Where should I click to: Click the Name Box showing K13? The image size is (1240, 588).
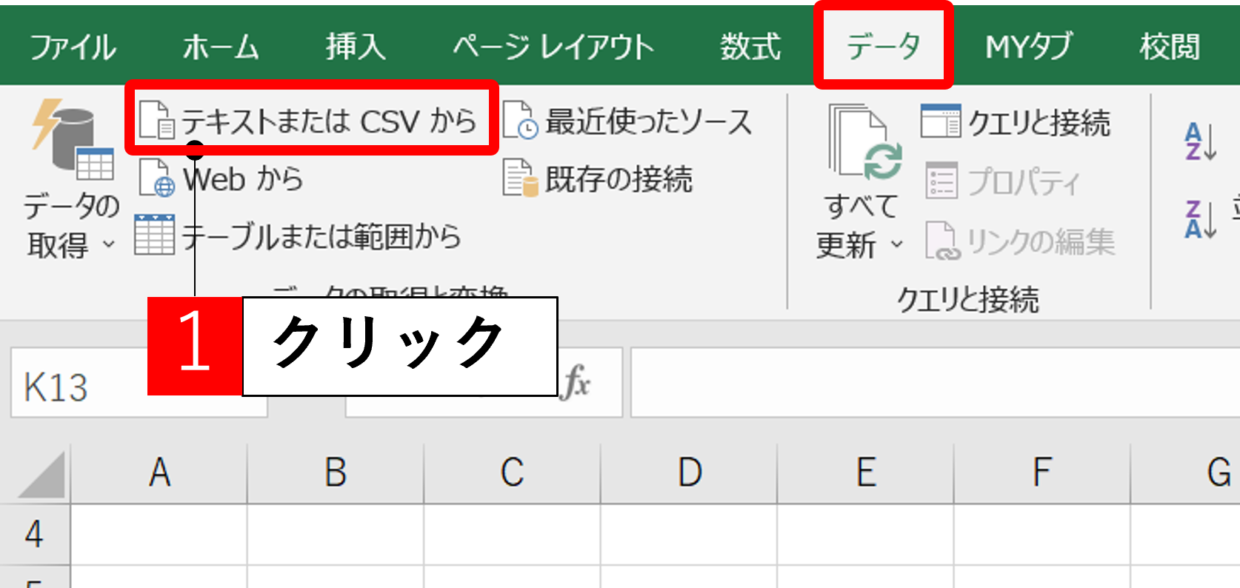139,383
